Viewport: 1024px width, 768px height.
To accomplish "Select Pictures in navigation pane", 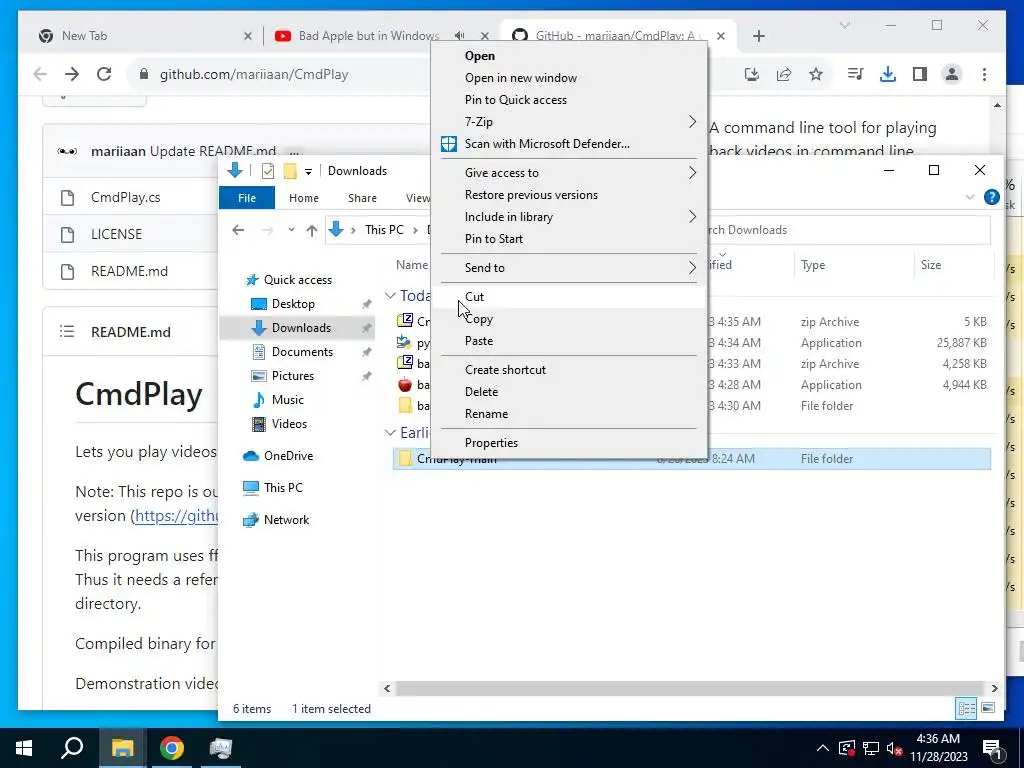I will 293,376.
